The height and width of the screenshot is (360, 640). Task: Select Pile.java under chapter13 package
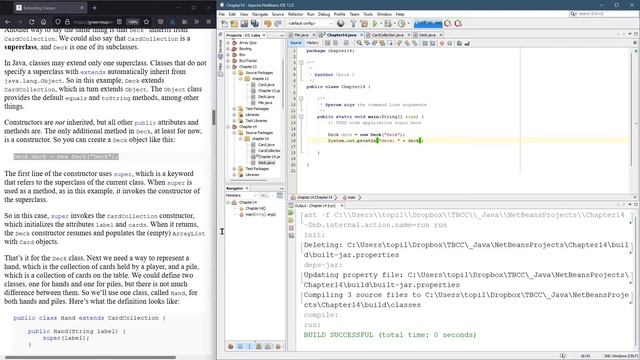tap(265, 102)
